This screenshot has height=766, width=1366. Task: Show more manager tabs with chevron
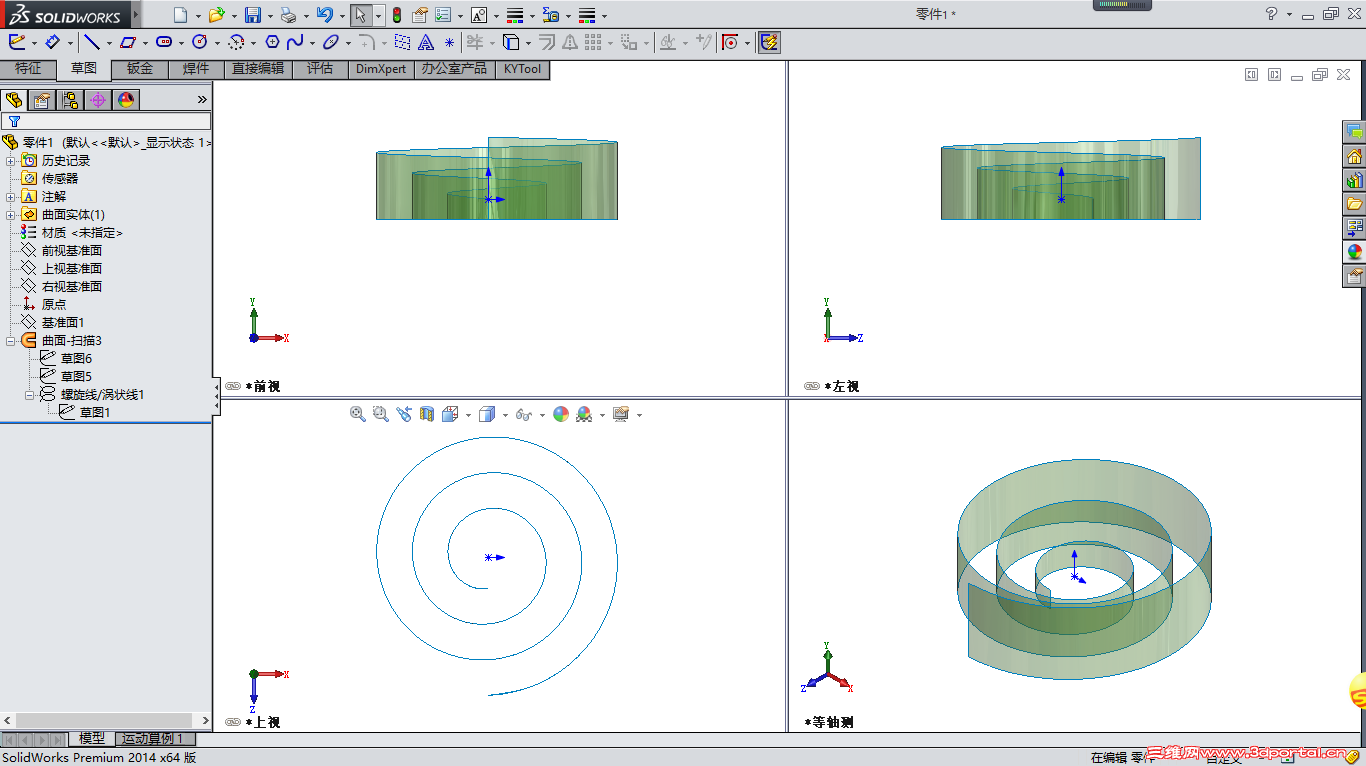(x=202, y=99)
